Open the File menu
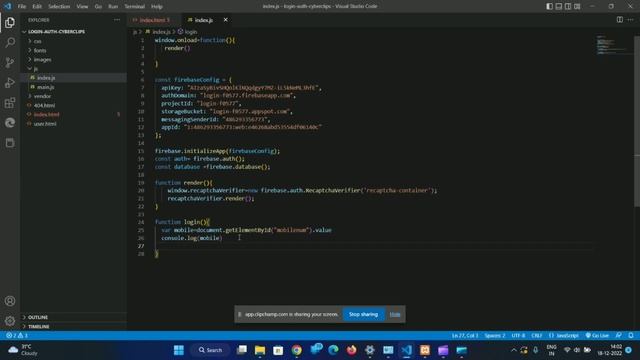 click(22, 7)
